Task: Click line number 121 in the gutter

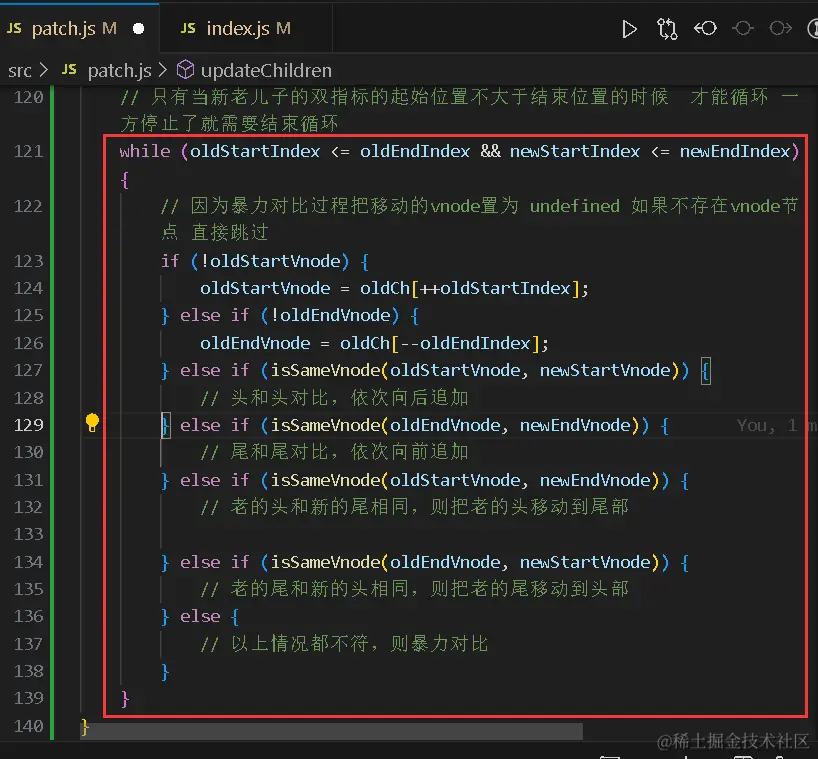Action: point(28,151)
